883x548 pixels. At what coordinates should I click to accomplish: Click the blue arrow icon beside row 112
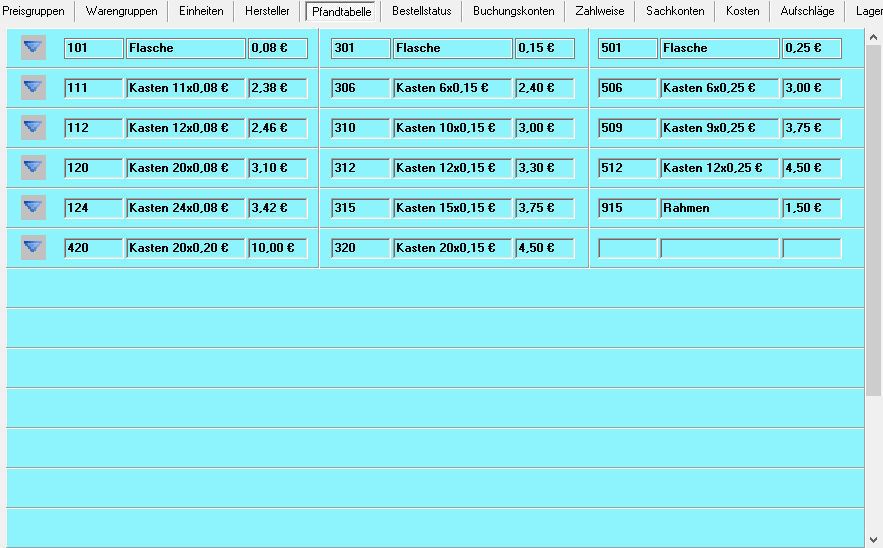(x=33, y=128)
